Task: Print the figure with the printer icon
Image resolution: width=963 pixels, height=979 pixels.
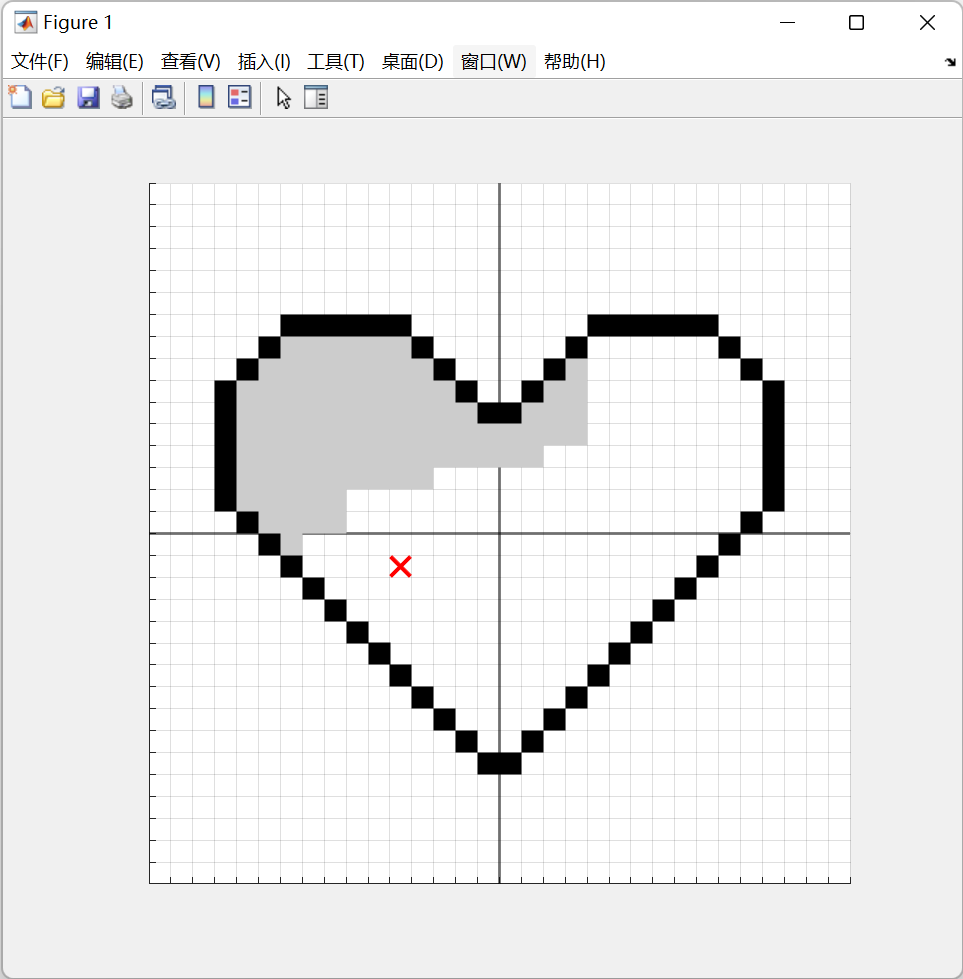Action: click(x=122, y=98)
